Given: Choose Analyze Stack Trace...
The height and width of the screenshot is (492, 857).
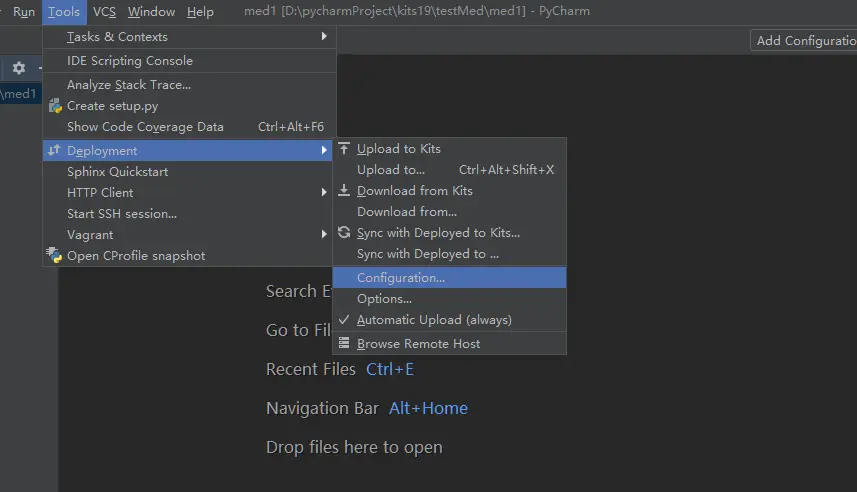Looking at the screenshot, I should [x=189, y=85].
